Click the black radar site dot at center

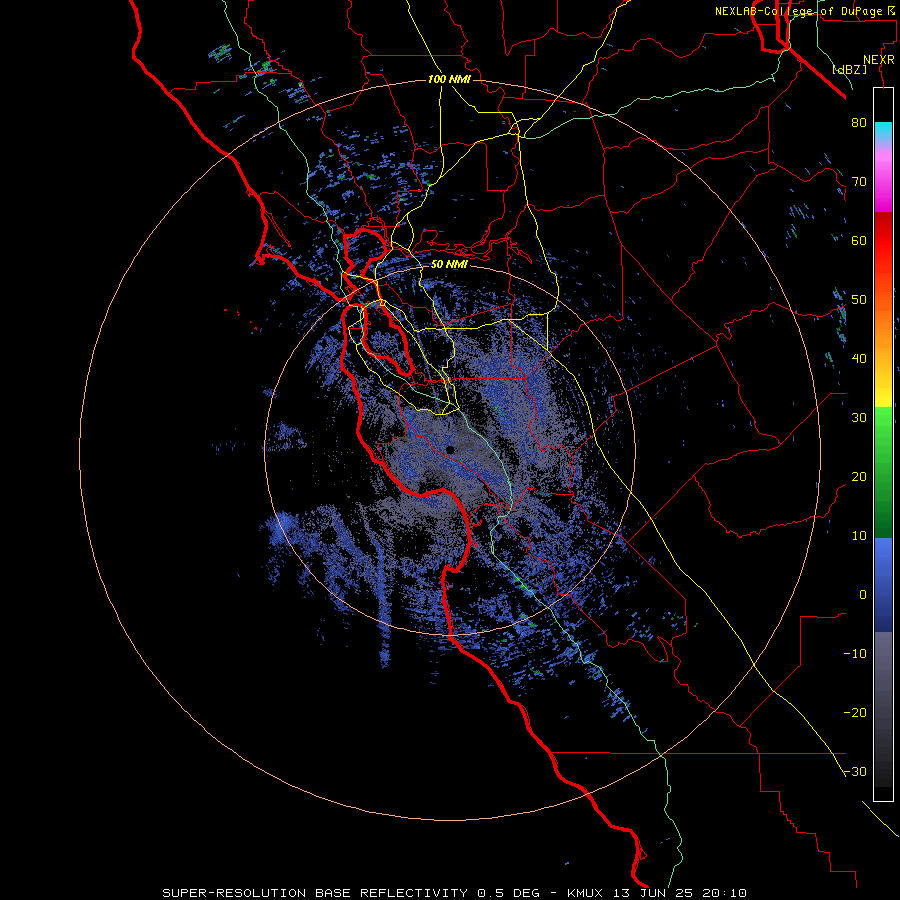pyautogui.click(x=450, y=450)
